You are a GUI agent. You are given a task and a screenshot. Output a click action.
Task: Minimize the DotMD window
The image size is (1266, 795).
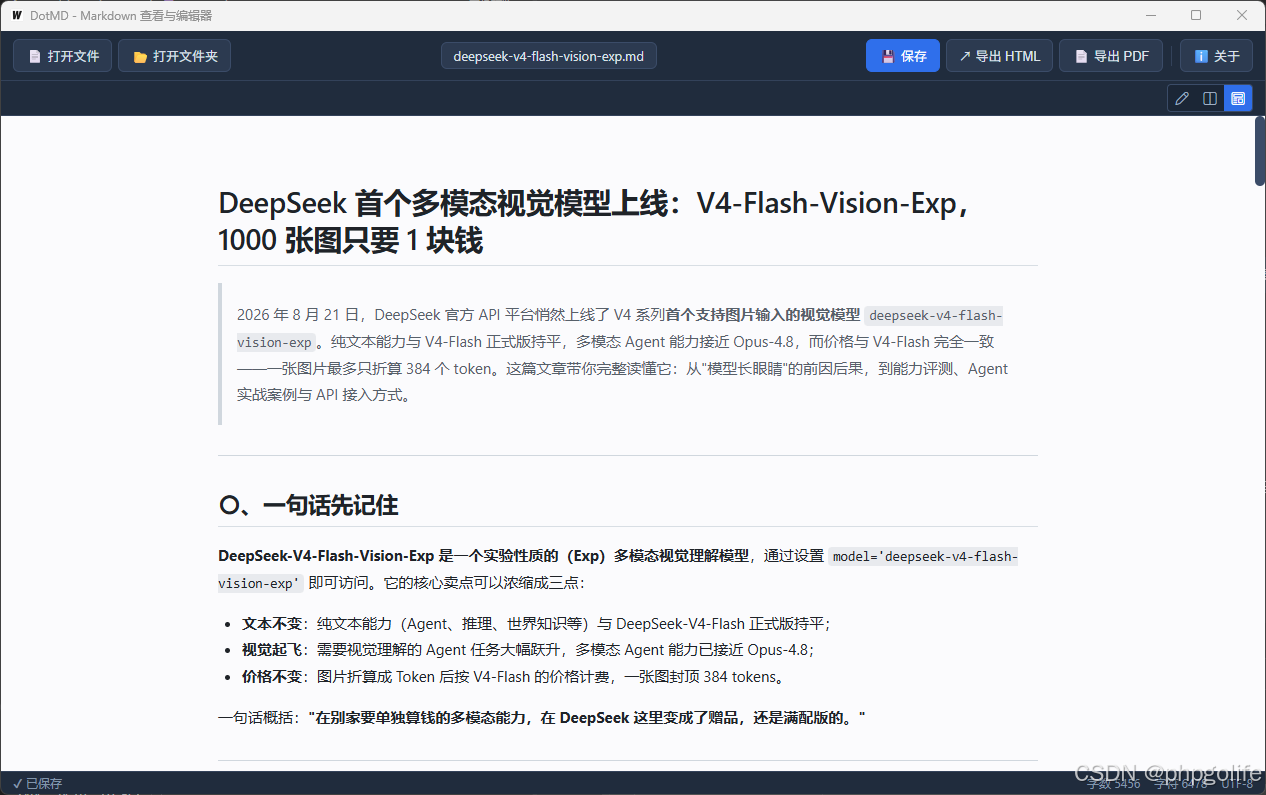[1151, 15]
